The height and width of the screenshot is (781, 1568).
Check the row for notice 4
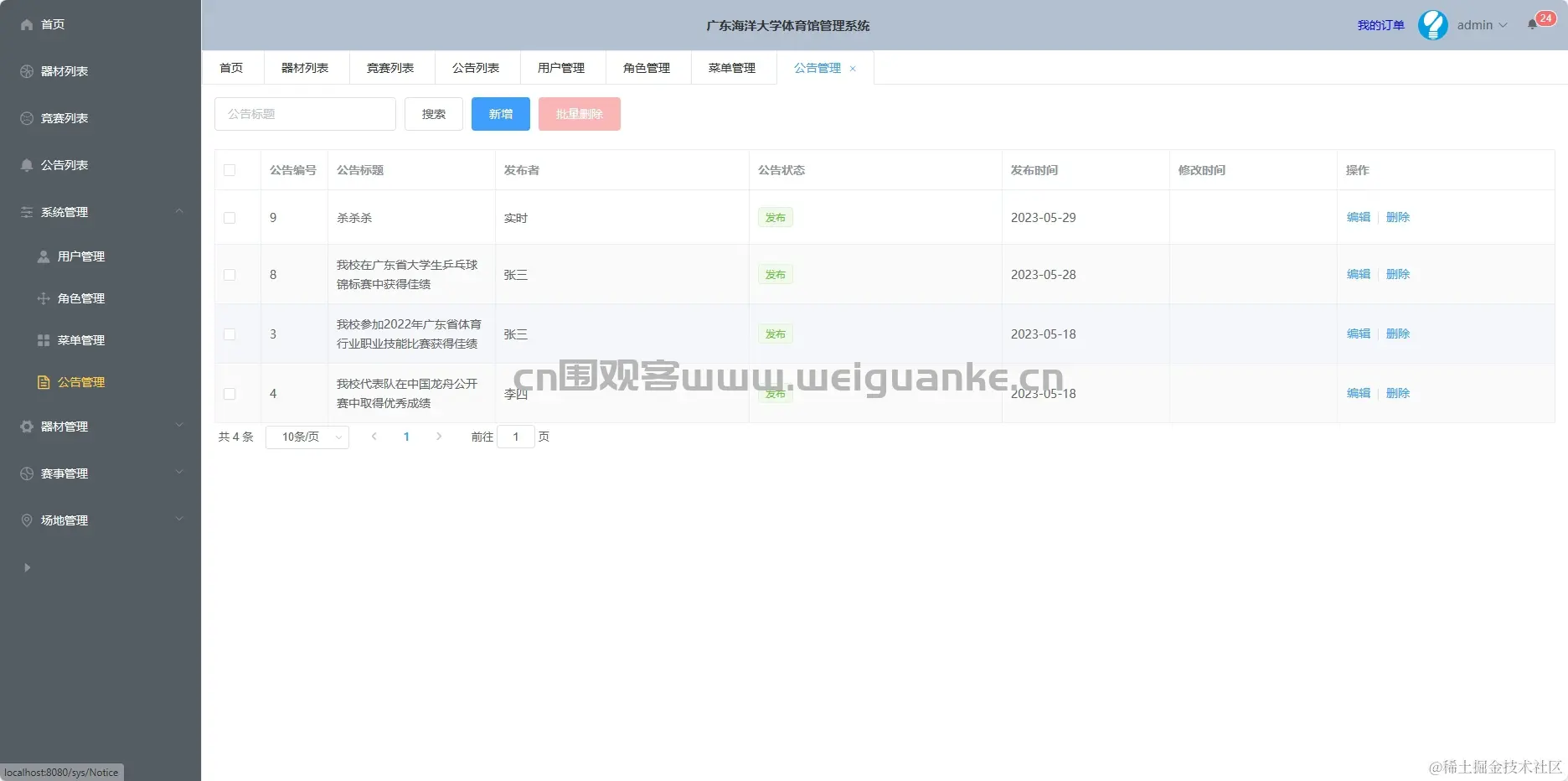[x=230, y=394]
